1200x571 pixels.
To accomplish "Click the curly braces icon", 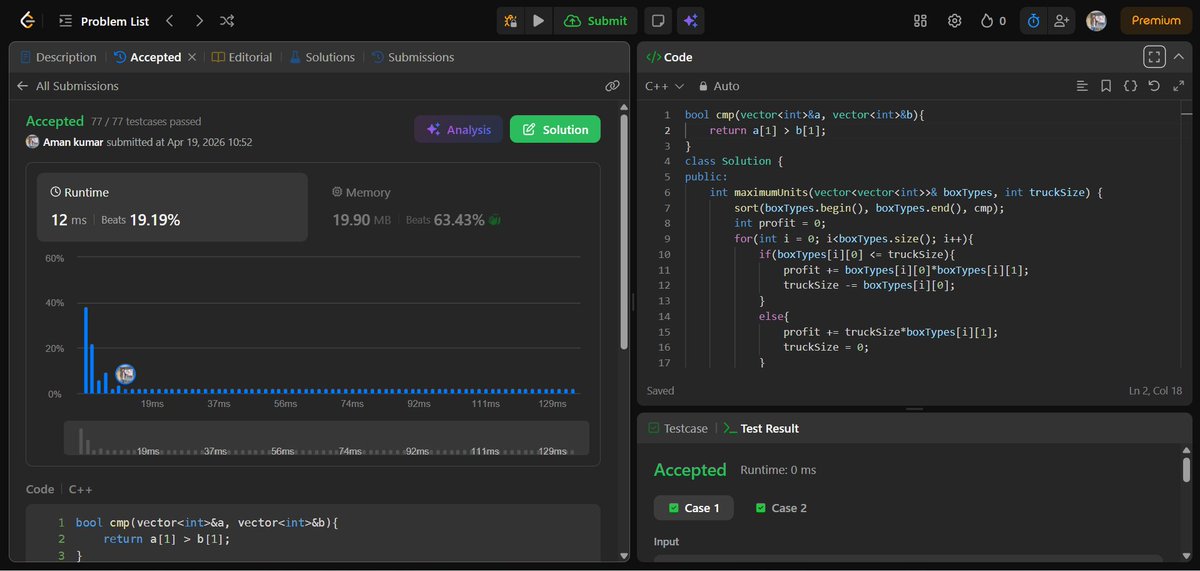I will (x=1130, y=86).
